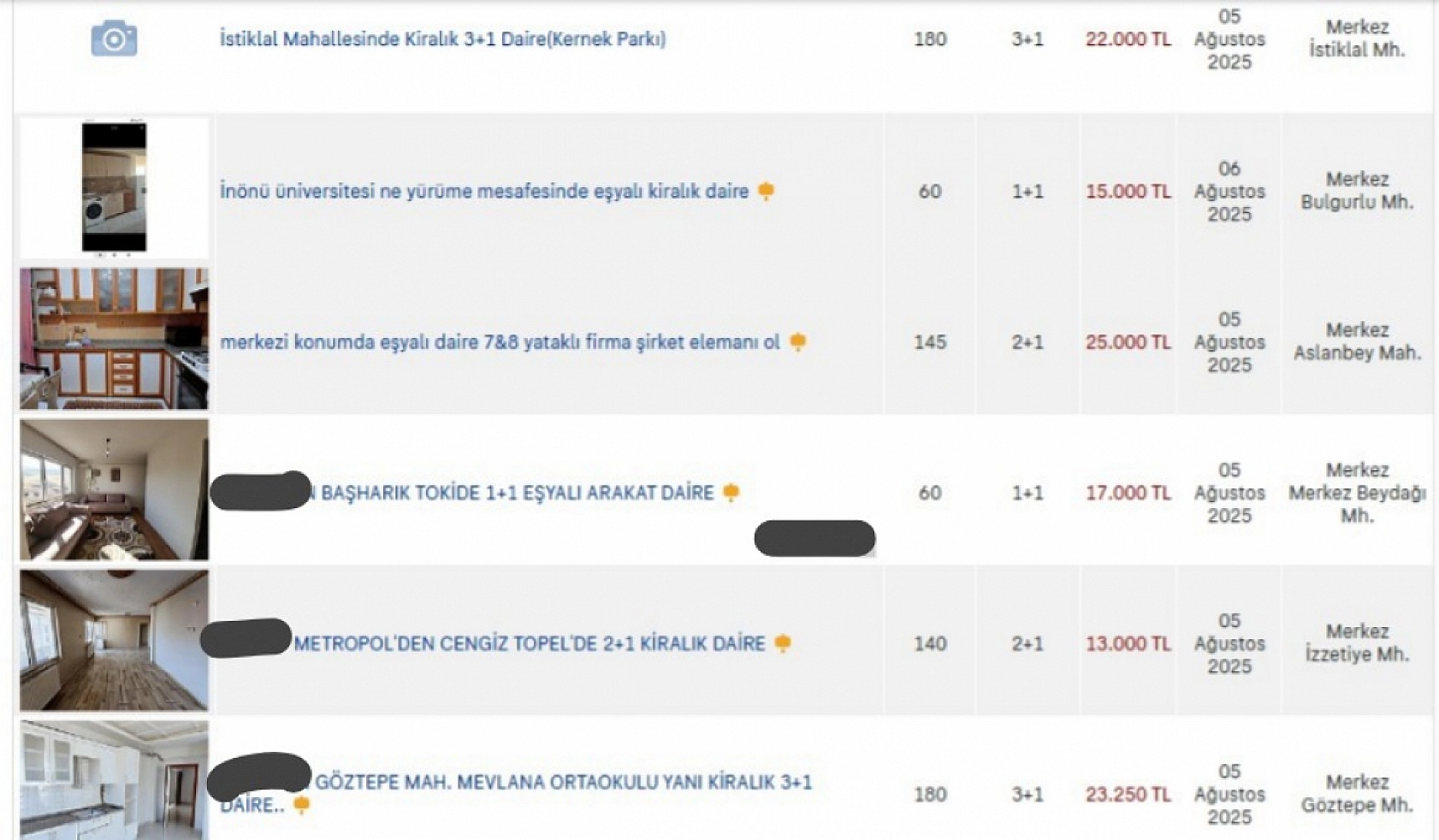Open İnönü üniversitesi eşyalı kiralık daire listing
Image resolution: width=1439 pixels, height=840 pixels.
(x=484, y=191)
